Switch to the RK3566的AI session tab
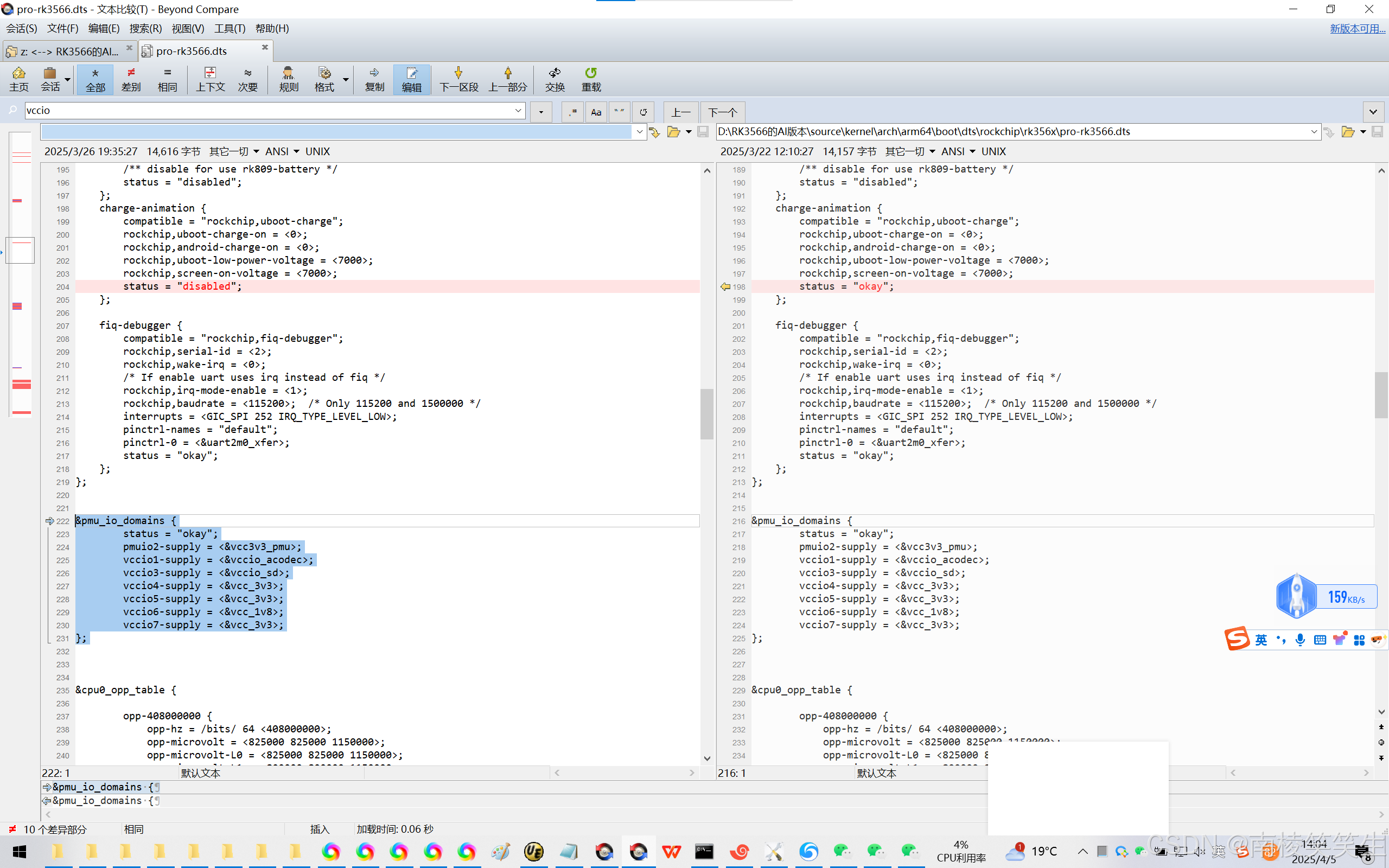1389x868 pixels. click(x=69, y=51)
